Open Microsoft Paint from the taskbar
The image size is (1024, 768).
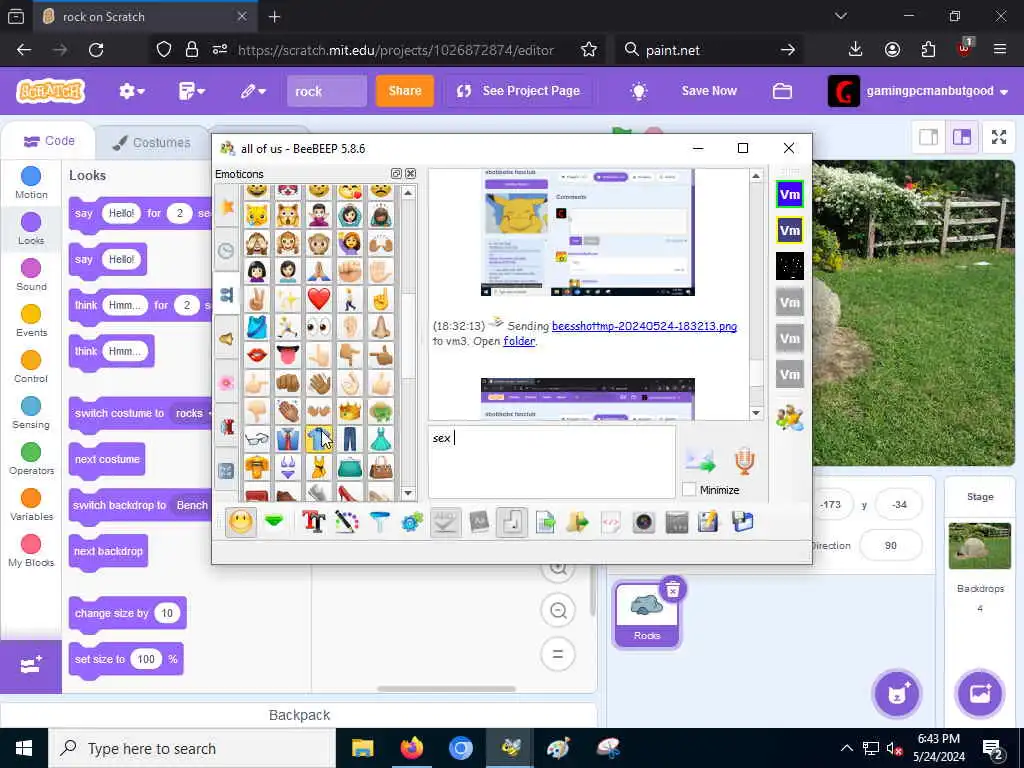coord(558,748)
